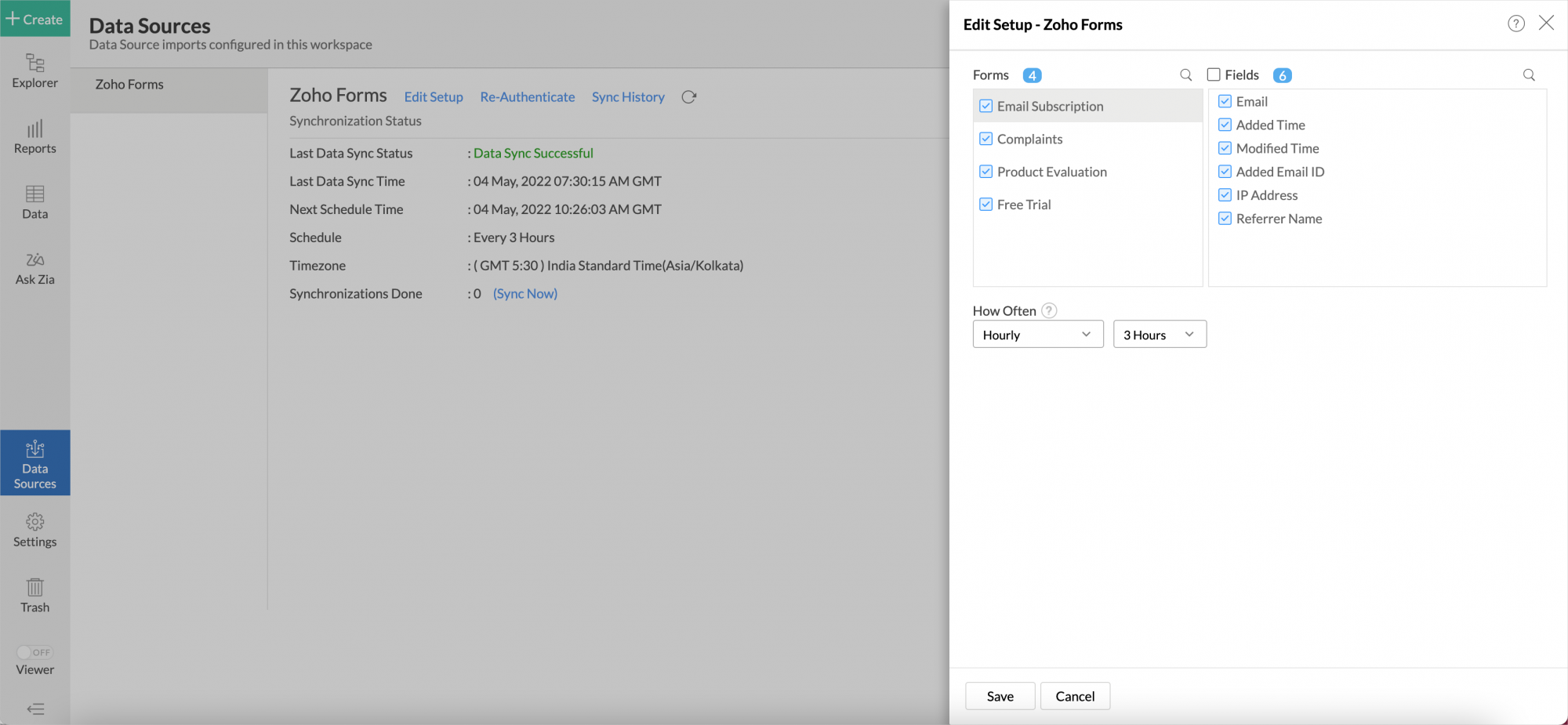
Task: Uncheck the Referrer Name field checkbox
Action: tap(1225, 219)
